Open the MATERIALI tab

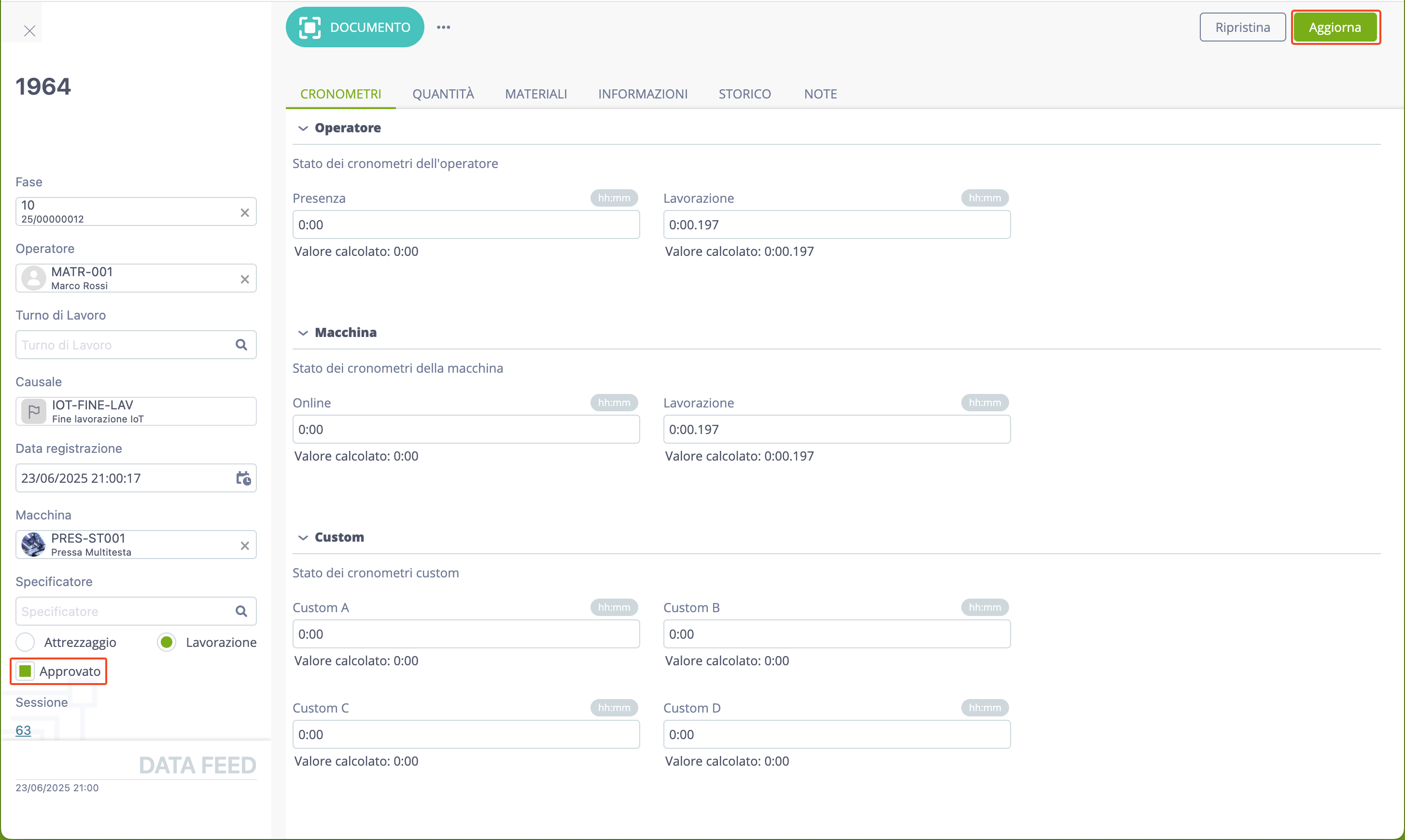pyautogui.click(x=536, y=94)
